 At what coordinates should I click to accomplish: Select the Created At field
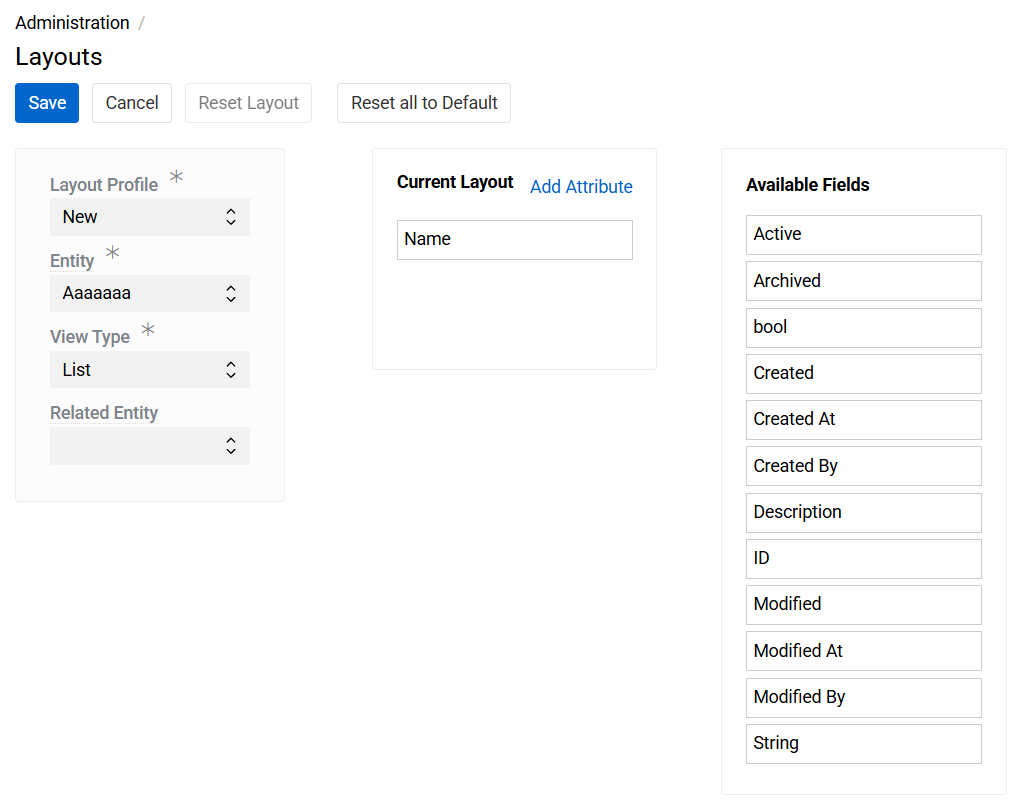coord(863,420)
